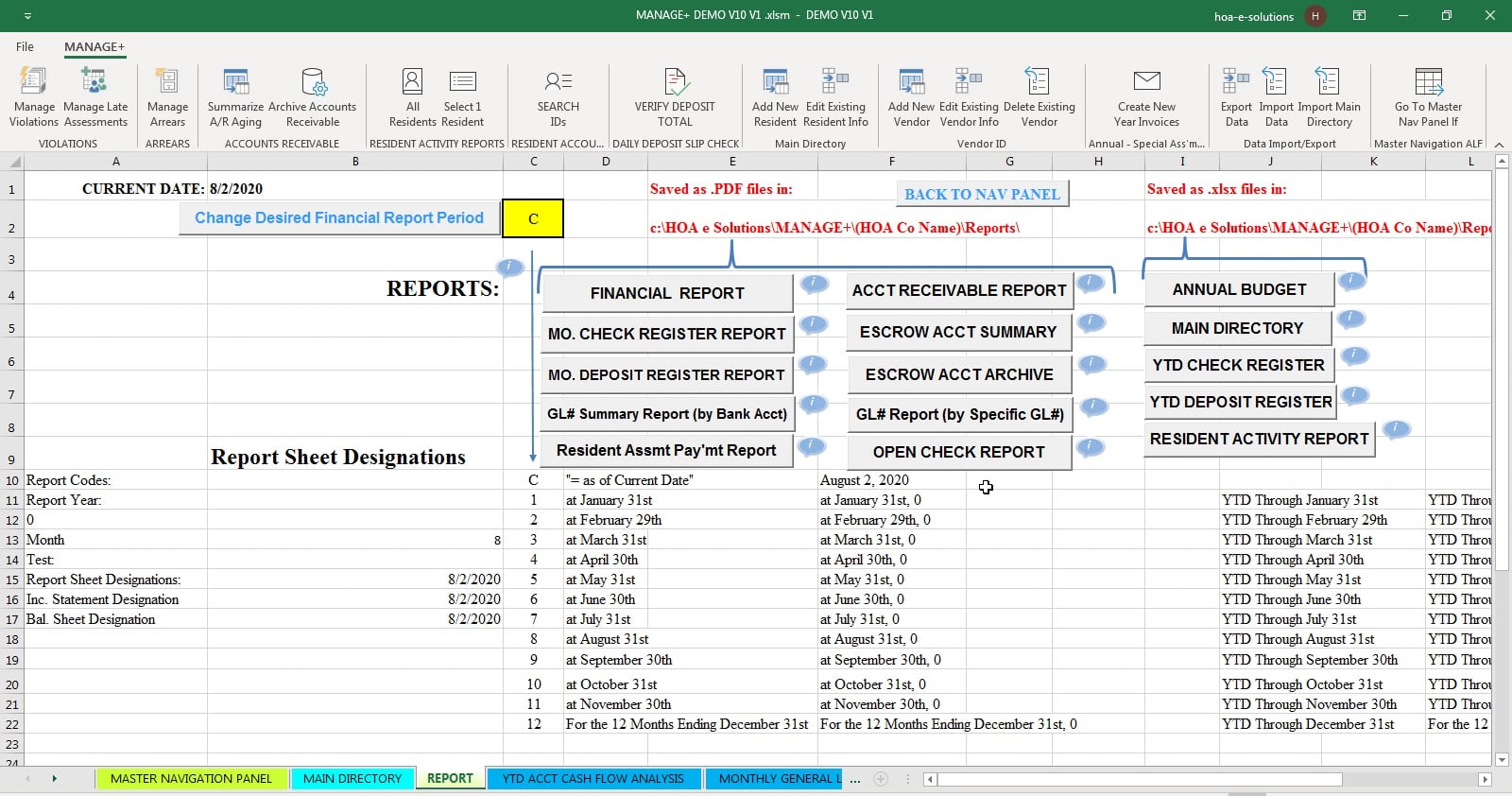Show info bubble beside Financial Report
The height and width of the screenshot is (796, 1512).
point(814,285)
